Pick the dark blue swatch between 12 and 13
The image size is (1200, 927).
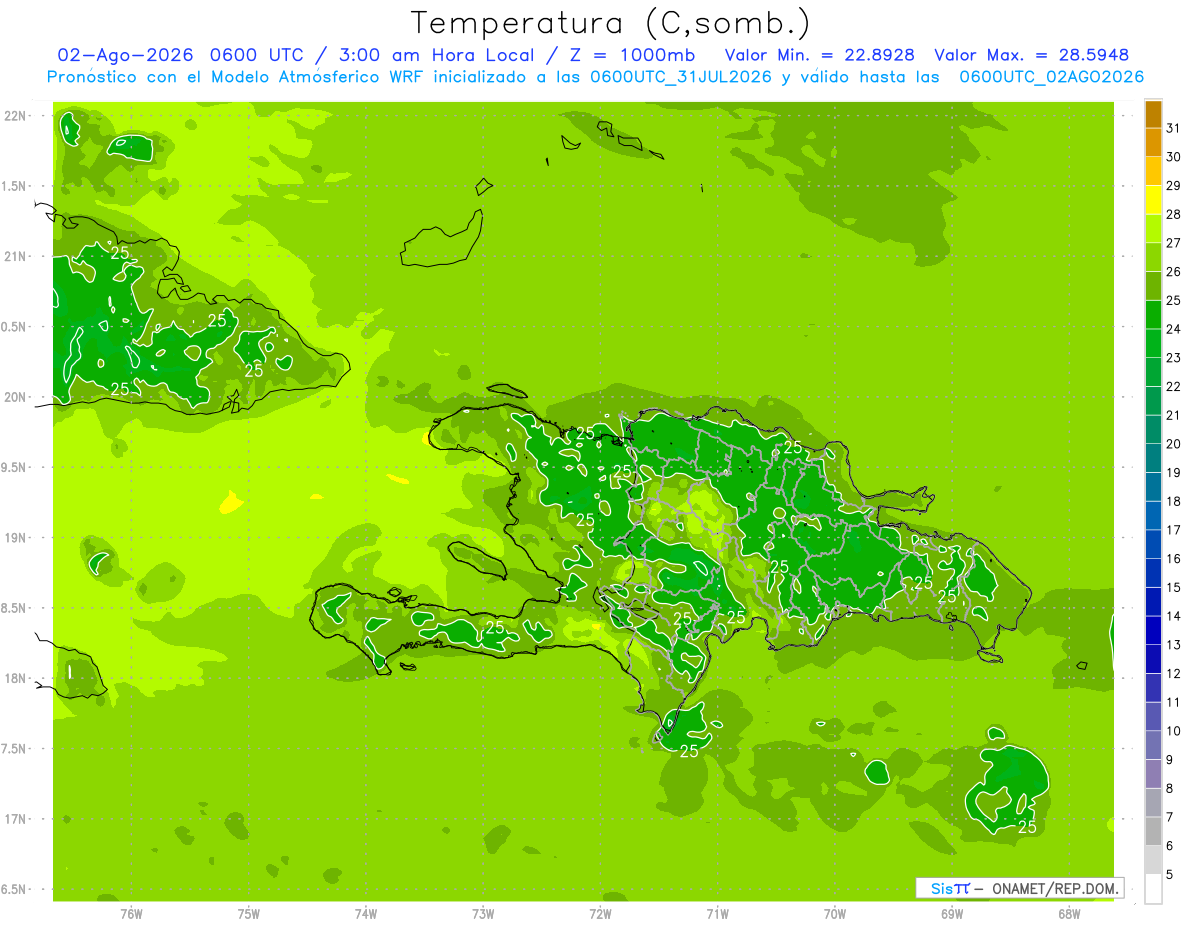tap(1153, 659)
